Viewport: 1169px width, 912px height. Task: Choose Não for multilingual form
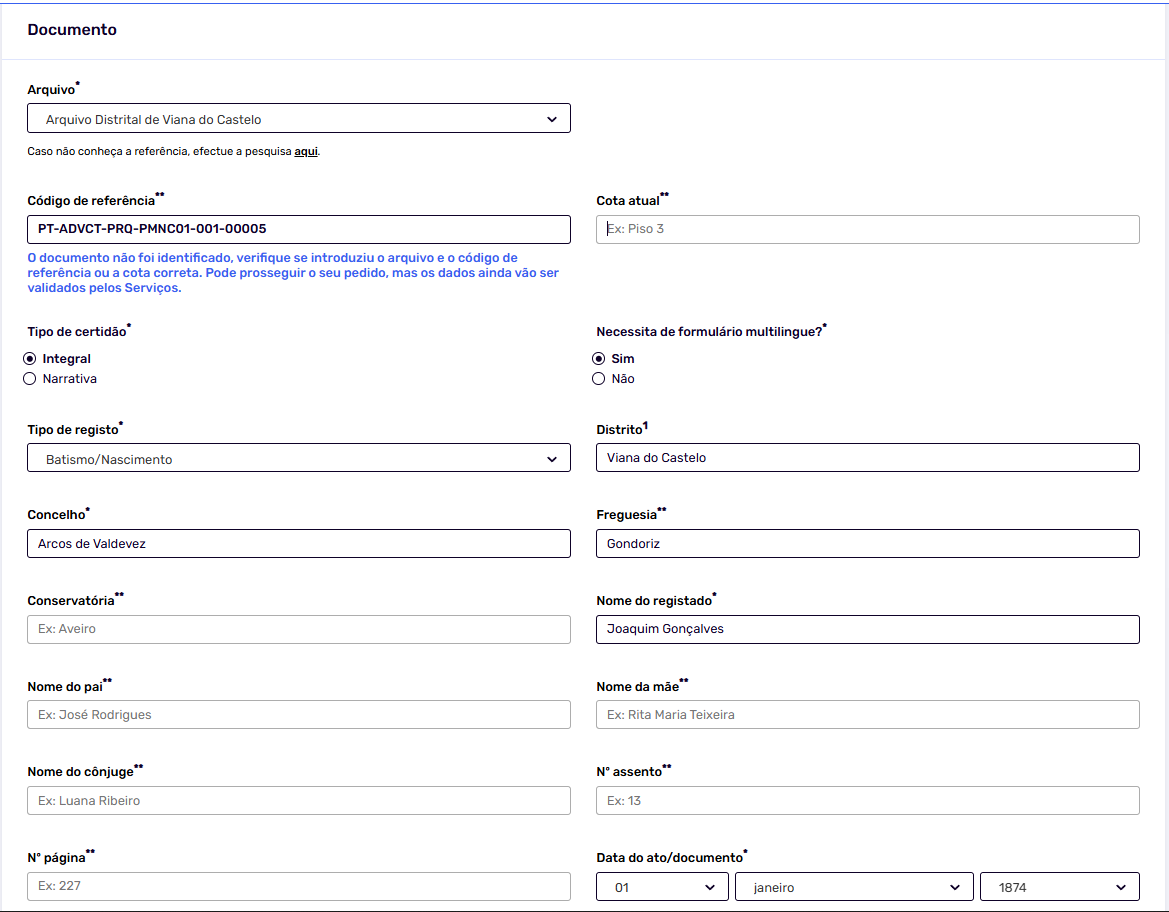pos(599,379)
